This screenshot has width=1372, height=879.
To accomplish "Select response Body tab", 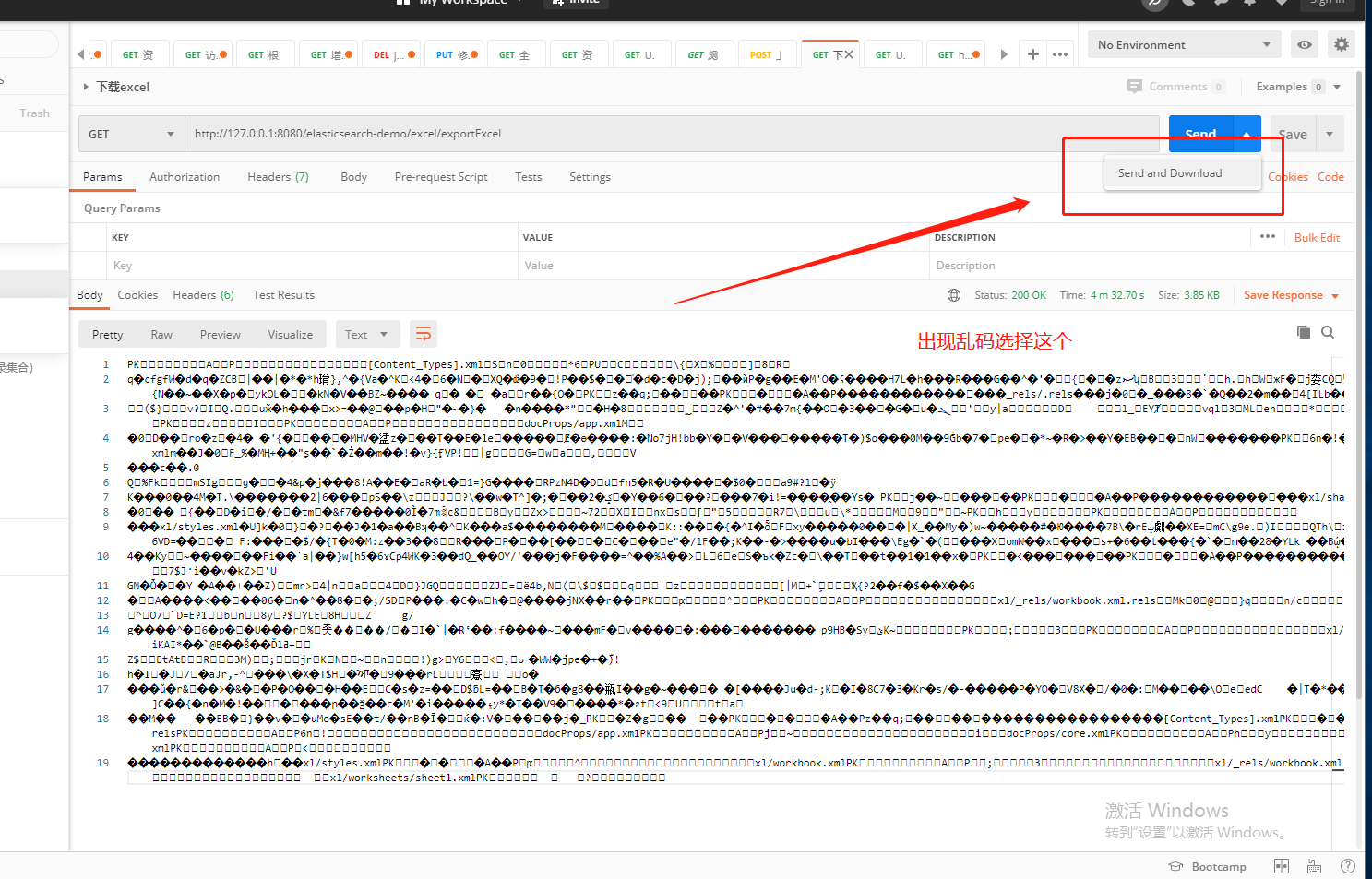I will coord(89,295).
